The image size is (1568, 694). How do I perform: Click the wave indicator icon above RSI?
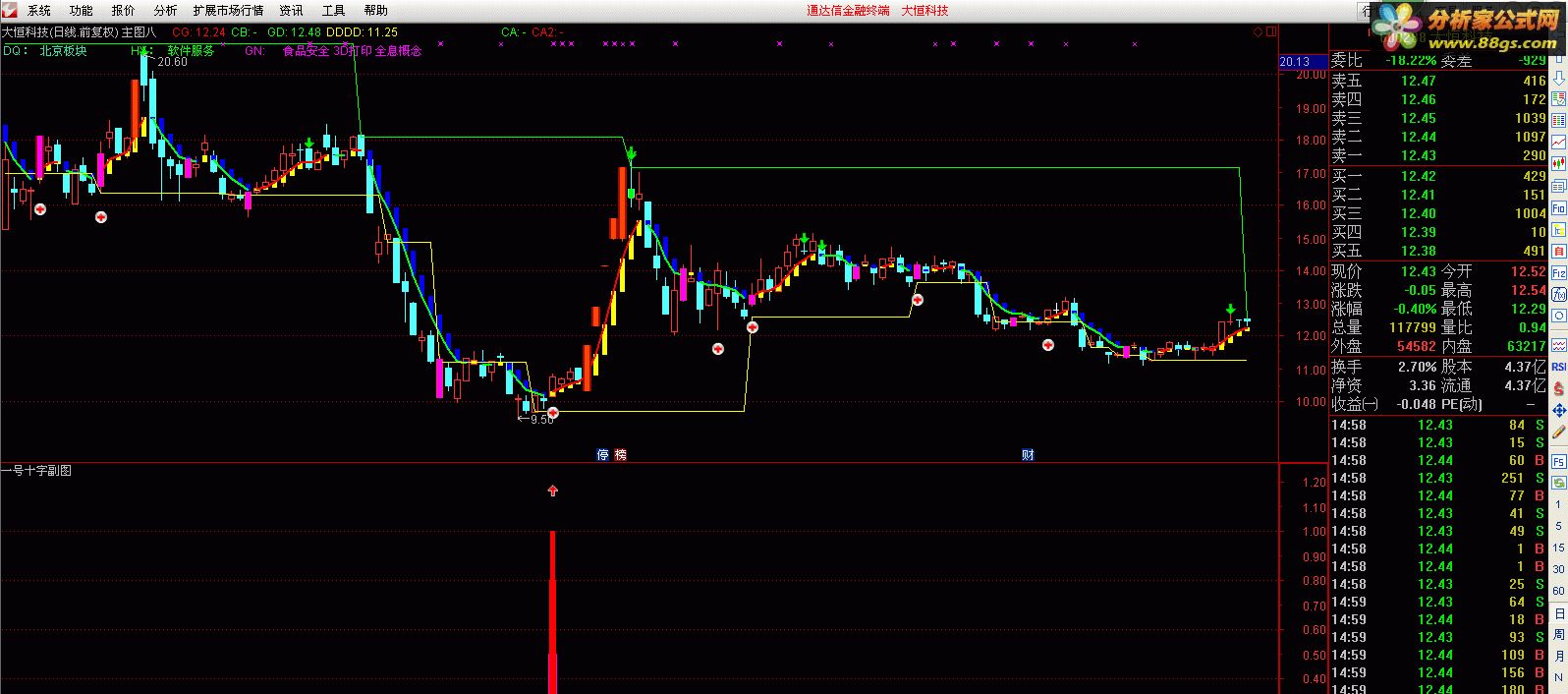(1558, 343)
